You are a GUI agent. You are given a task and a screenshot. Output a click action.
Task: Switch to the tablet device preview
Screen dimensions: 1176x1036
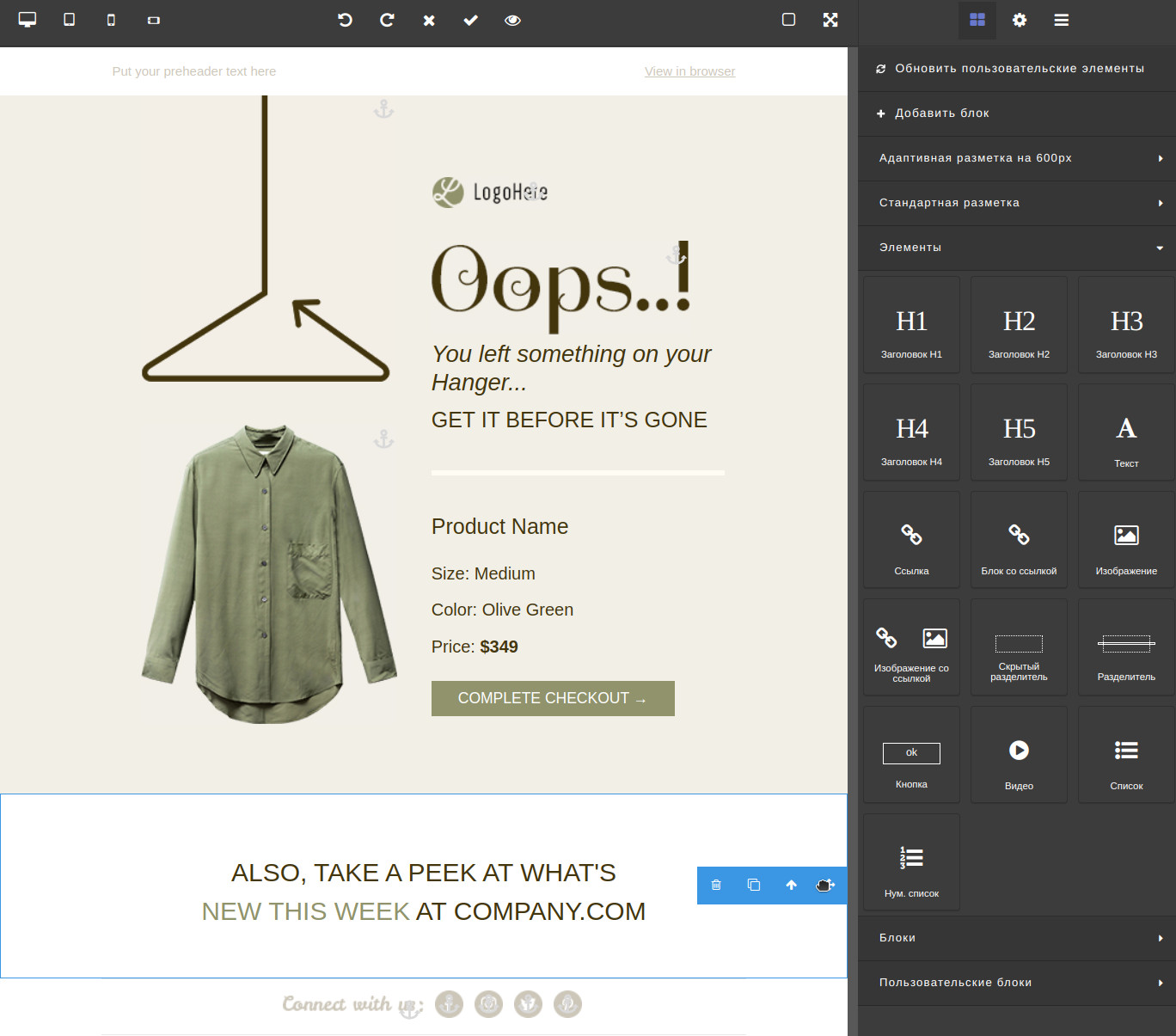tap(70, 20)
